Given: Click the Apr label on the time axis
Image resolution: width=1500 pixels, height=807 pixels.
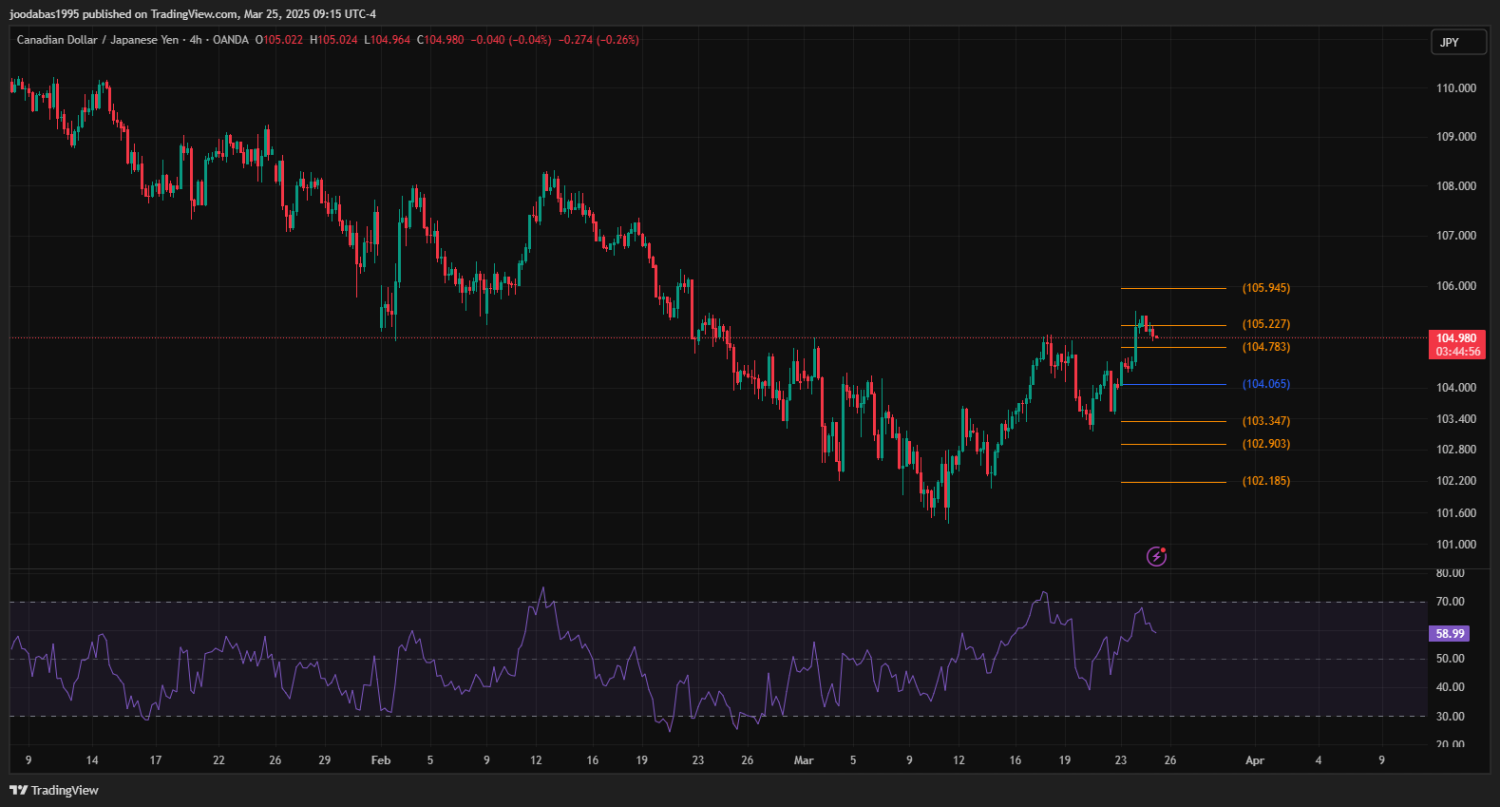Looking at the screenshot, I should tap(1254, 760).
